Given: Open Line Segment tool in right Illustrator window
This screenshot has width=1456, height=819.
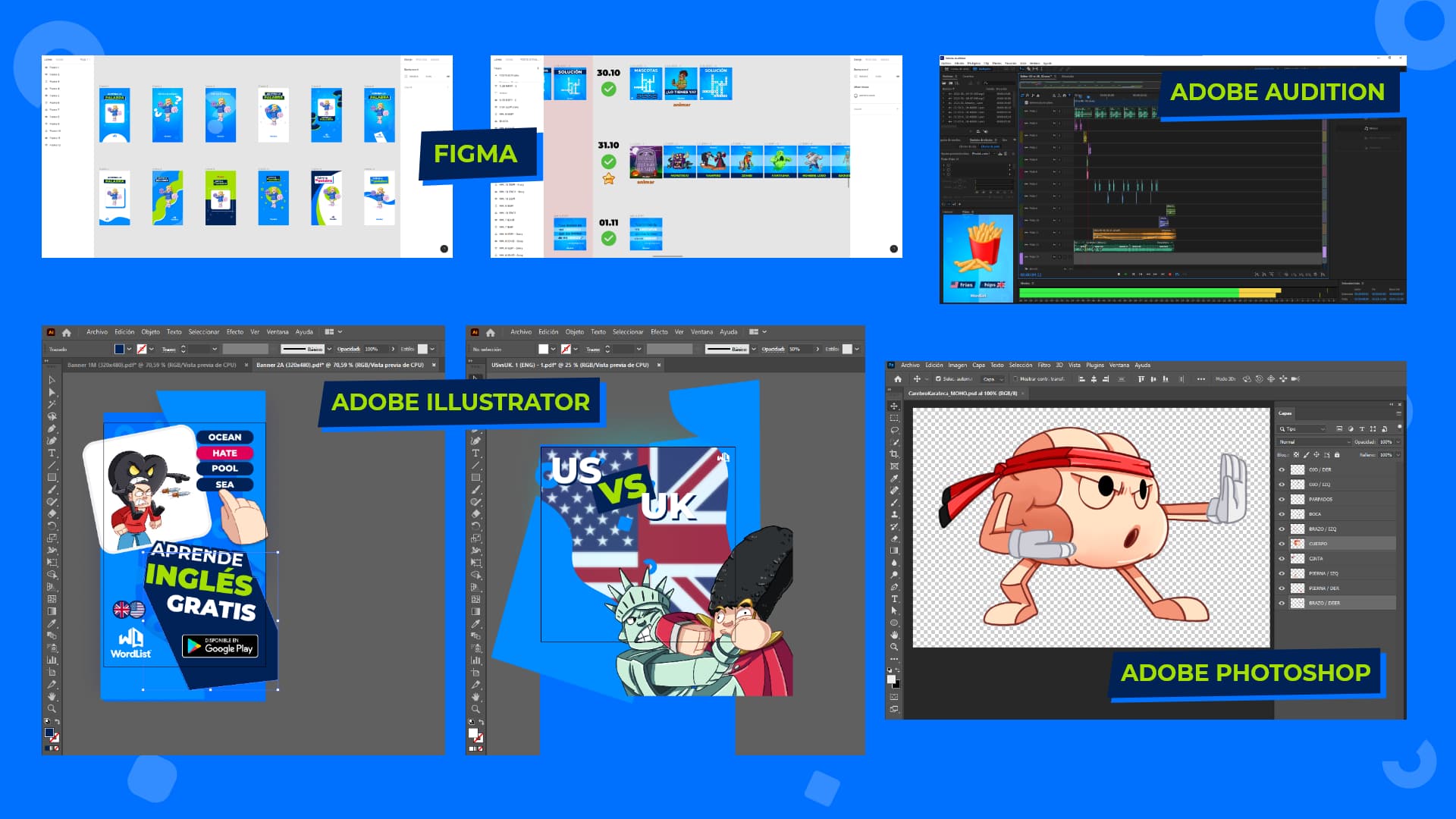Looking at the screenshot, I should [x=475, y=465].
